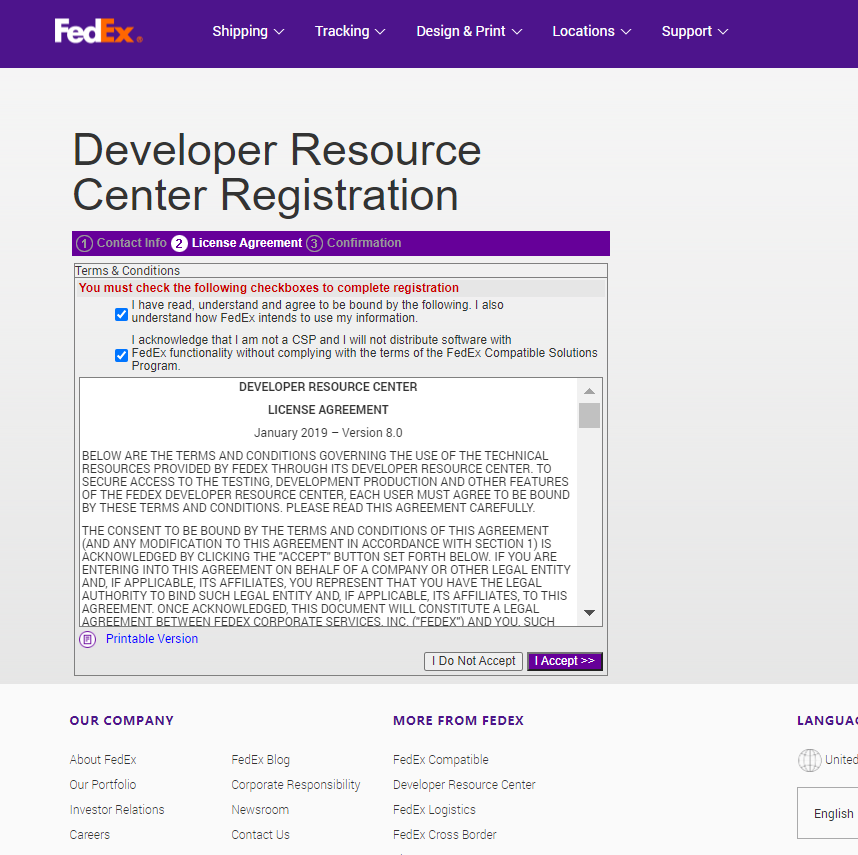
Task: Click the globe icon under Language
Action: pos(810,760)
